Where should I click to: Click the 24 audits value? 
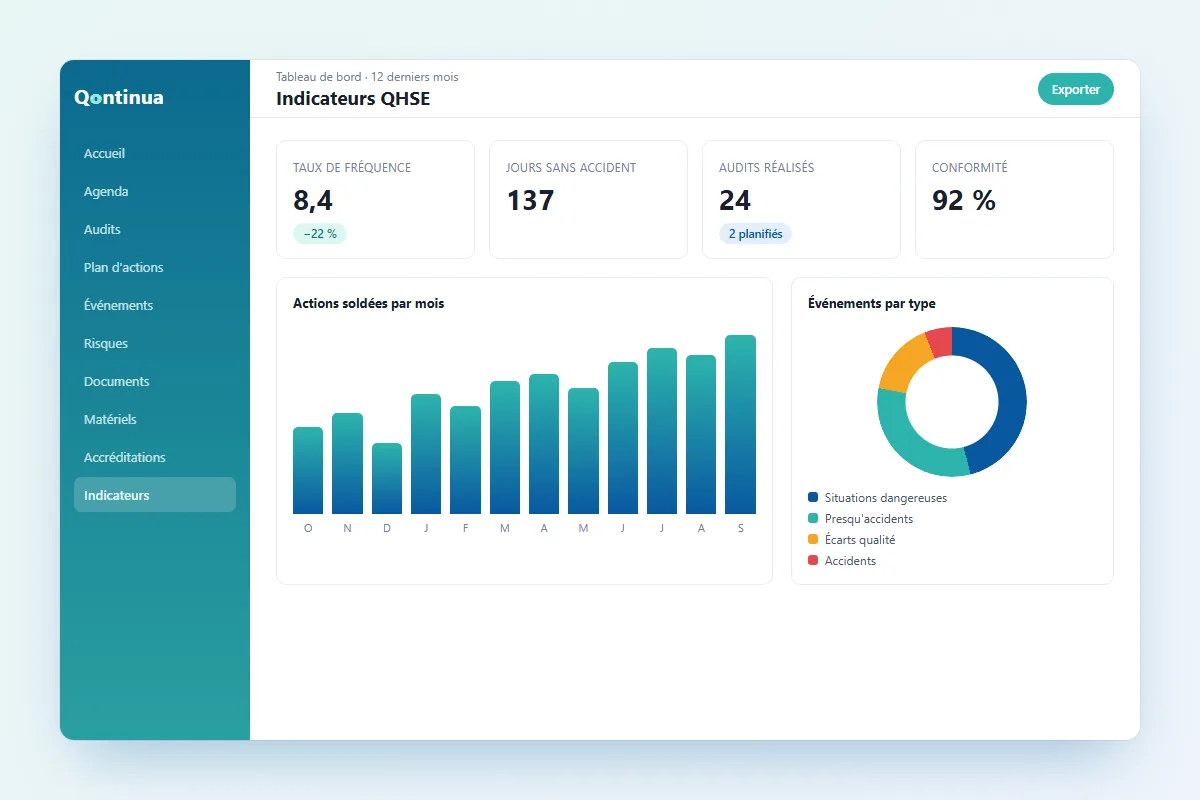[735, 200]
